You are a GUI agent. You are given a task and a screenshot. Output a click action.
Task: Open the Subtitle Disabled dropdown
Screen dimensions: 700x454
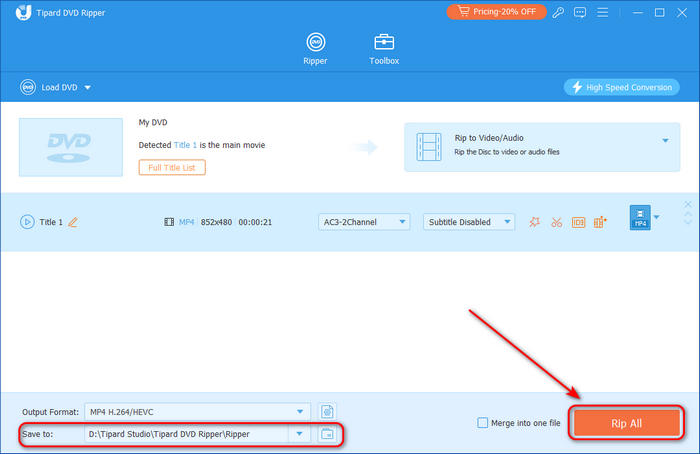click(469, 222)
